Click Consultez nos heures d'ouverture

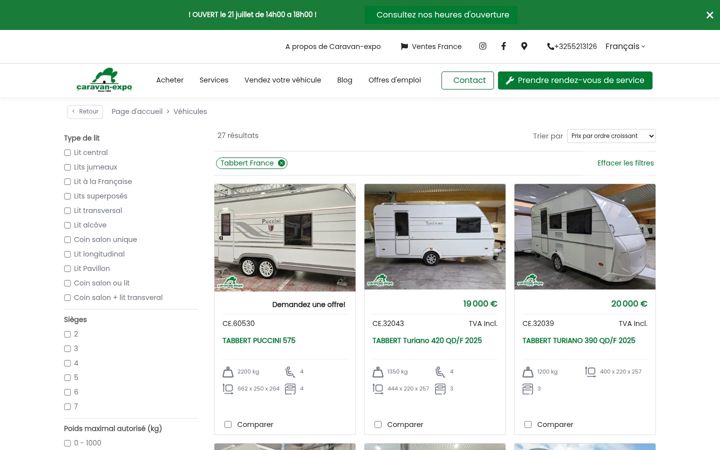pos(441,15)
